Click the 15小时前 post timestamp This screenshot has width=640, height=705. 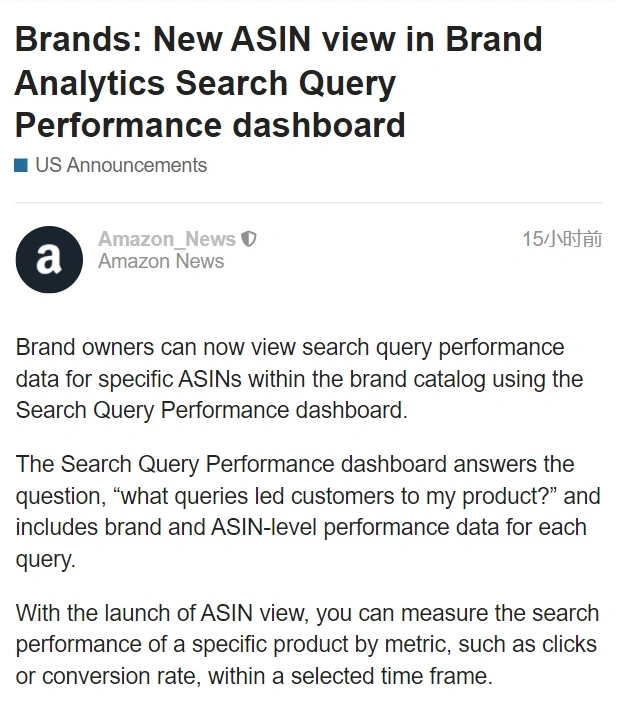(562, 239)
